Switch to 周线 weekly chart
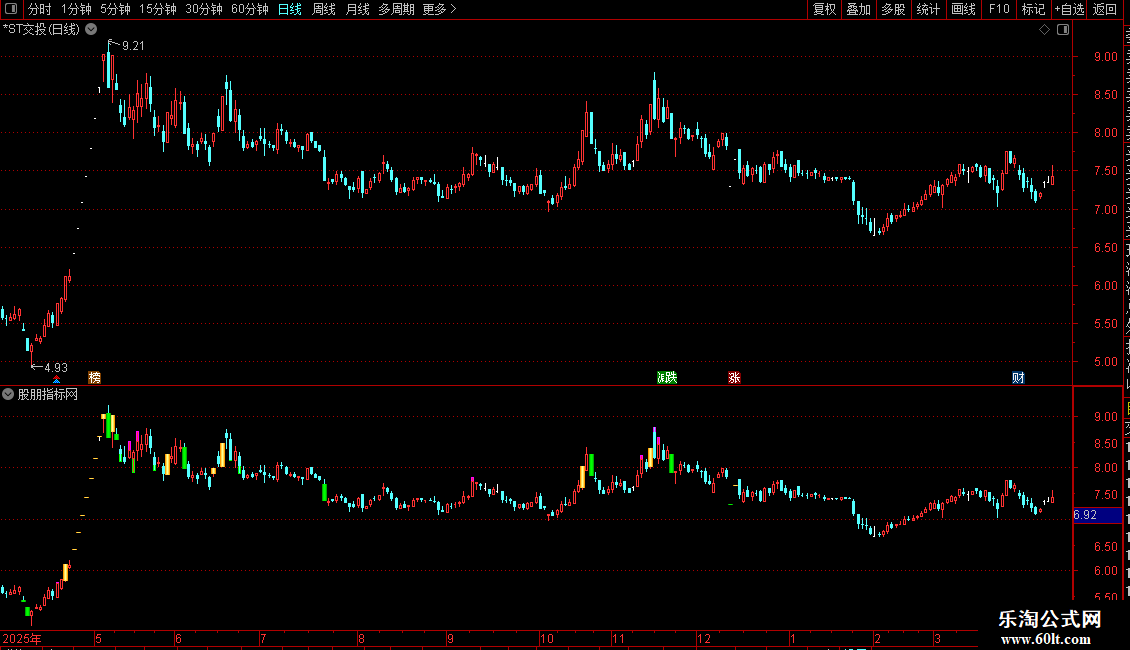 (324, 9)
